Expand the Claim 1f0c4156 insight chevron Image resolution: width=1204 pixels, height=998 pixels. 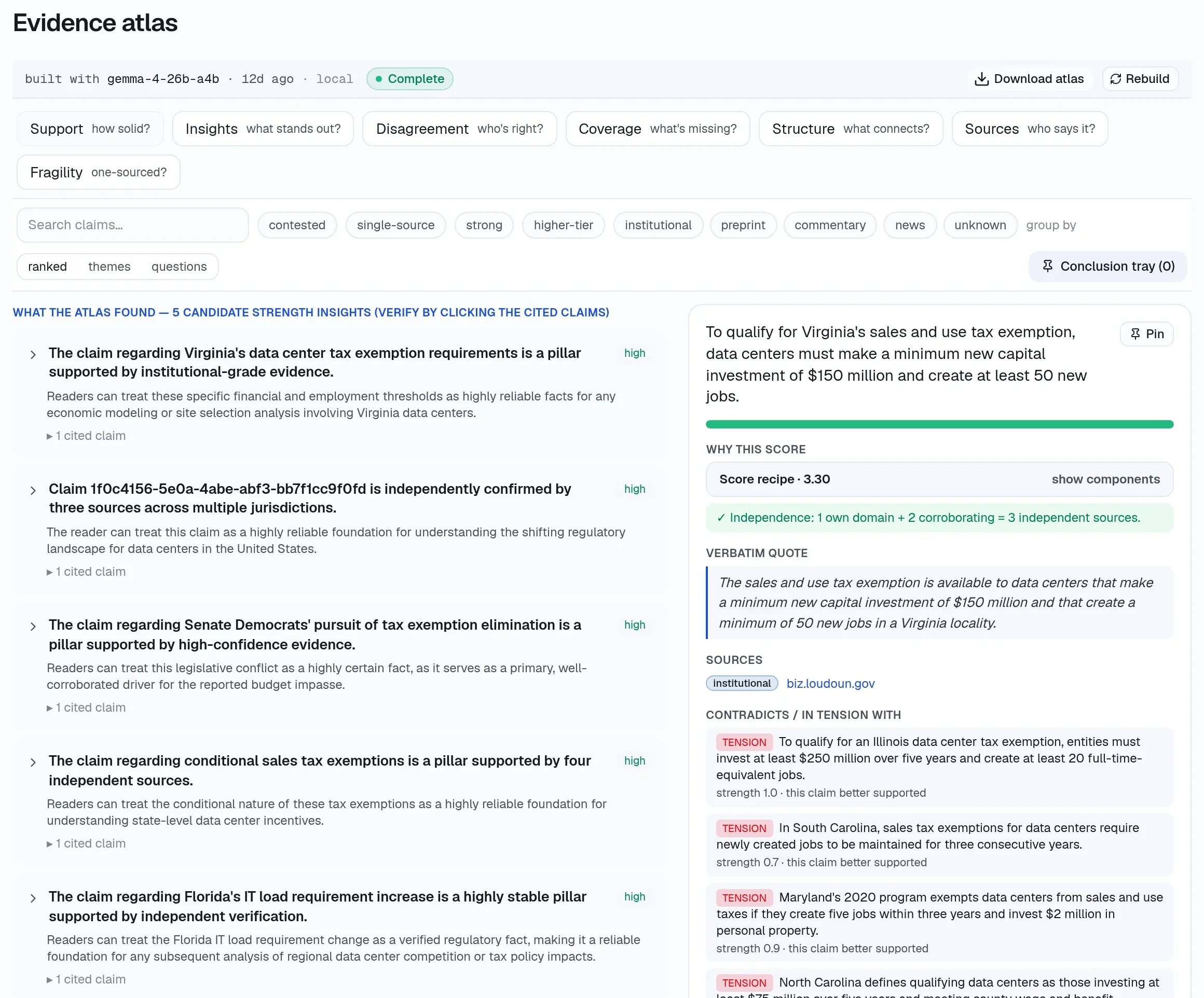(x=33, y=490)
